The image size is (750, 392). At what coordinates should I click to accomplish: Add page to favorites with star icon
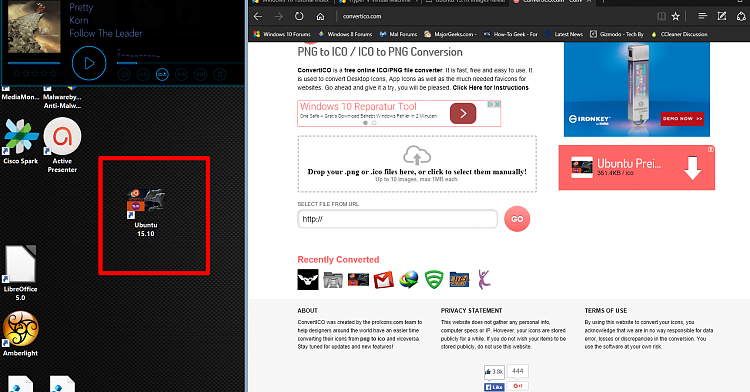675,16
